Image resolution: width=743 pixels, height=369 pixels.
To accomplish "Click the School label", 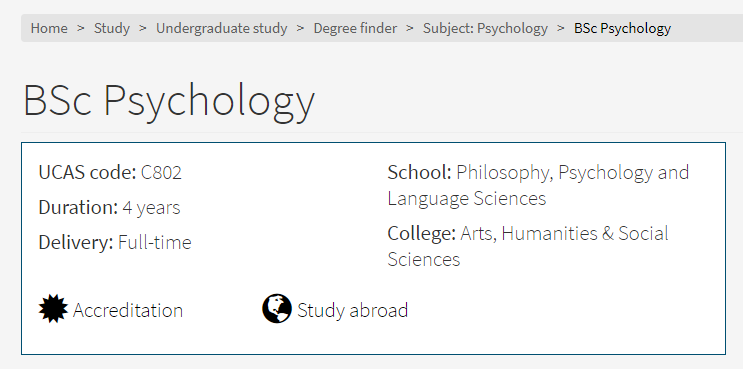I will coord(419,172).
